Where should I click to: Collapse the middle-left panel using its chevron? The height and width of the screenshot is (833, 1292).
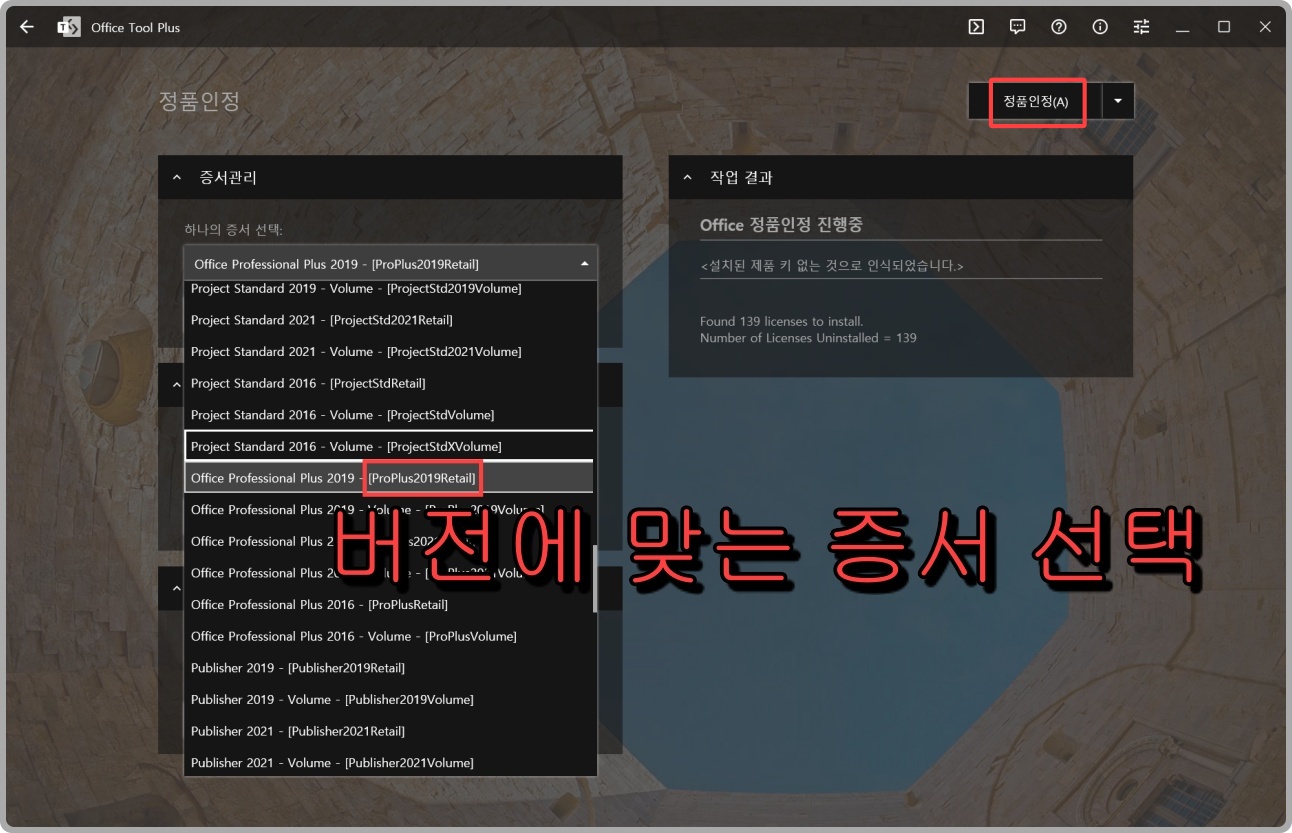[177, 384]
